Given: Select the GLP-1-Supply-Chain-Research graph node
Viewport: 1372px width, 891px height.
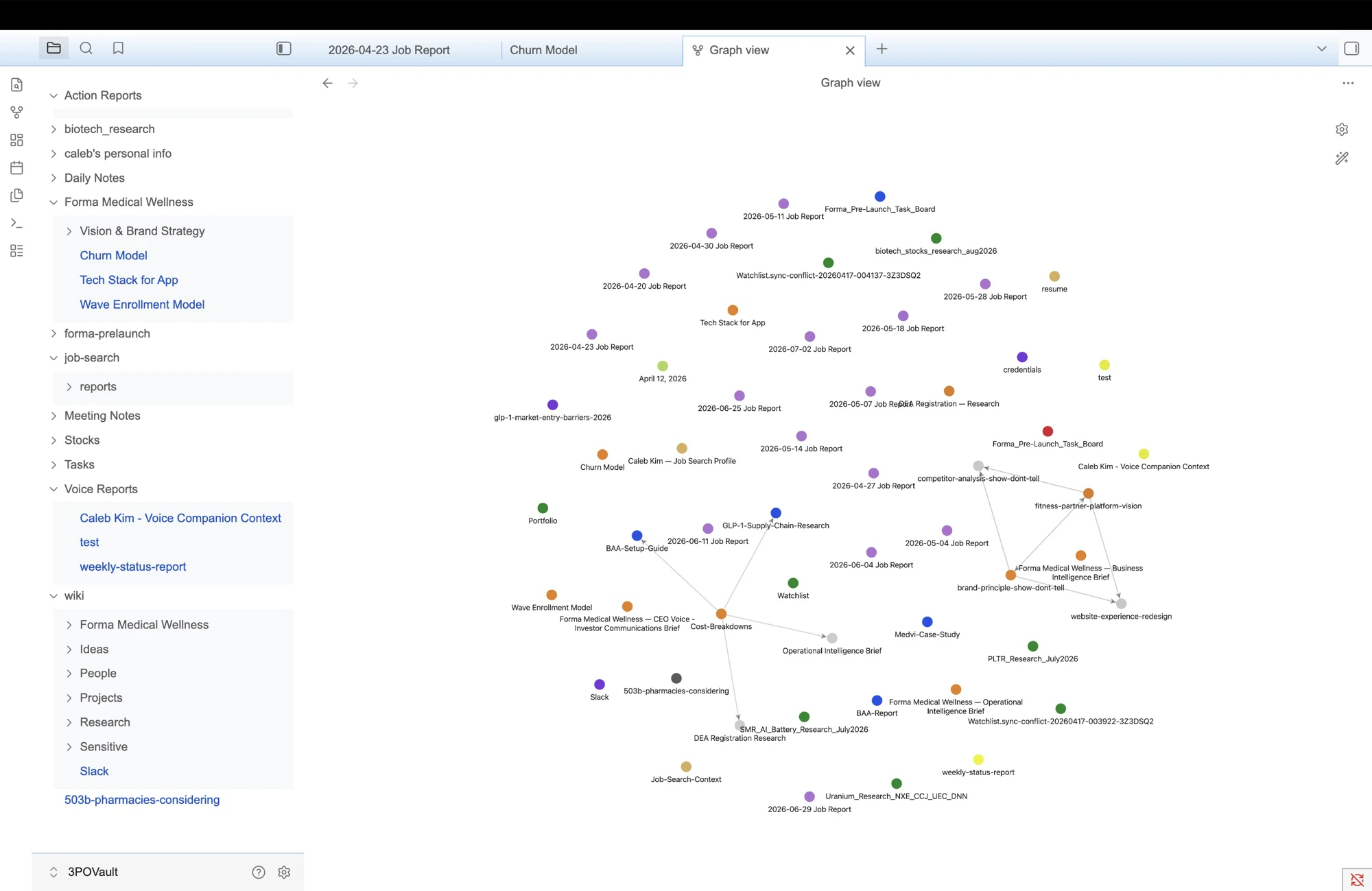Looking at the screenshot, I should click(776, 513).
